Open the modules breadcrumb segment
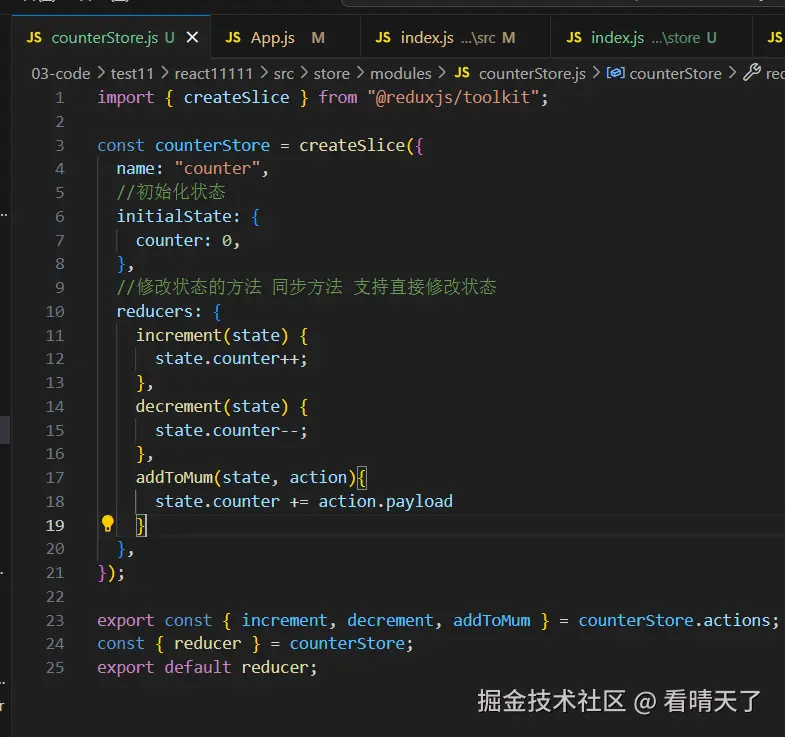 point(401,74)
